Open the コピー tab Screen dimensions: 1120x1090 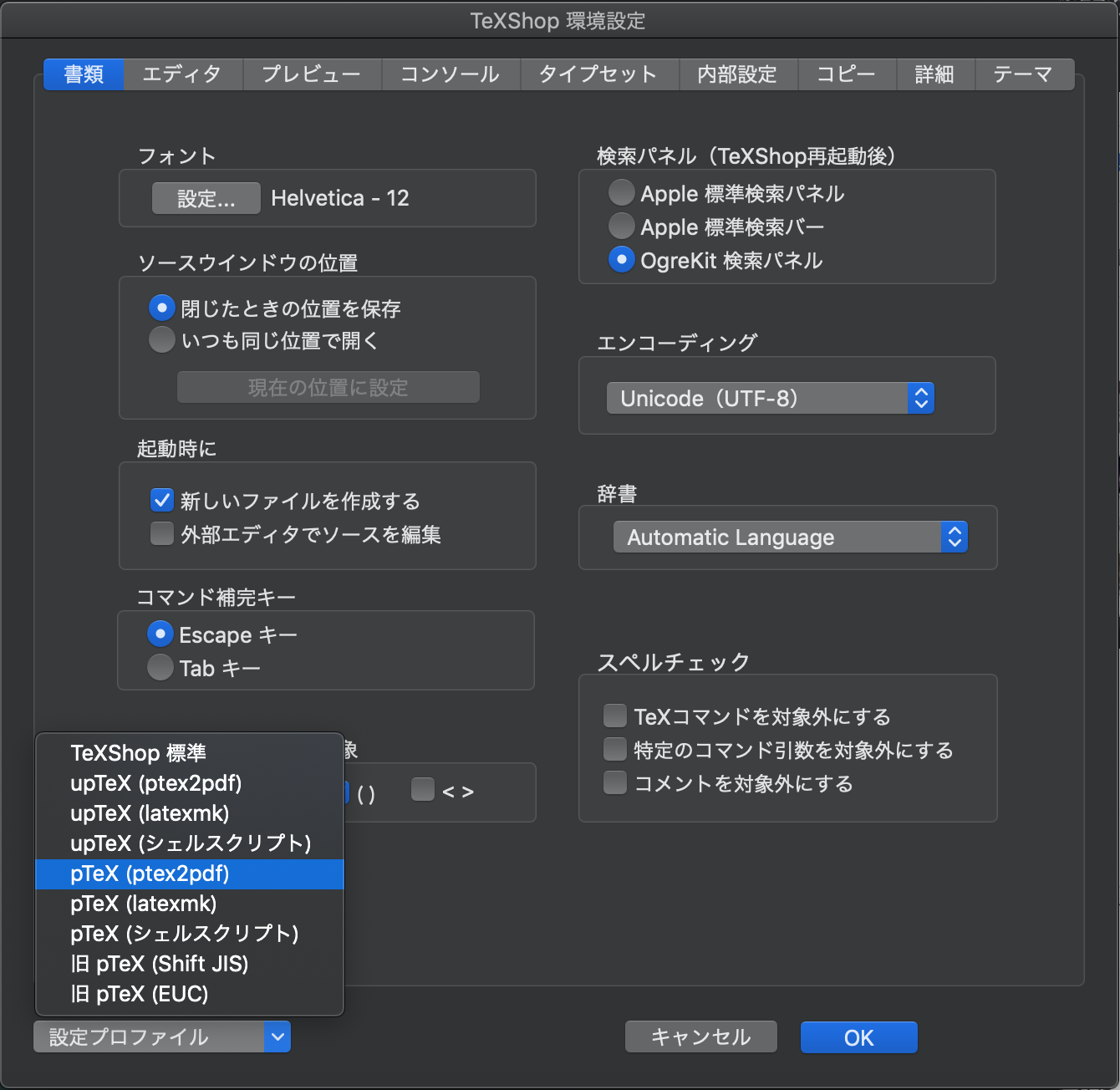847,74
